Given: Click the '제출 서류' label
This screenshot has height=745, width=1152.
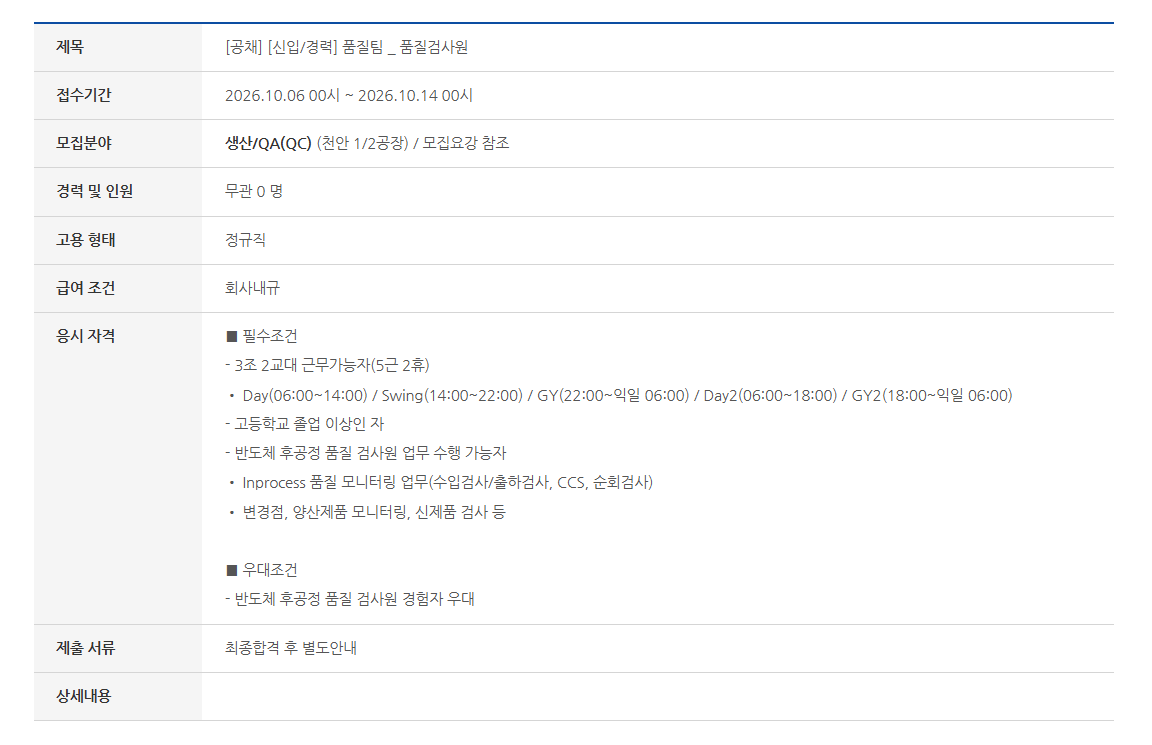Looking at the screenshot, I should pyautogui.click(x=86, y=648).
